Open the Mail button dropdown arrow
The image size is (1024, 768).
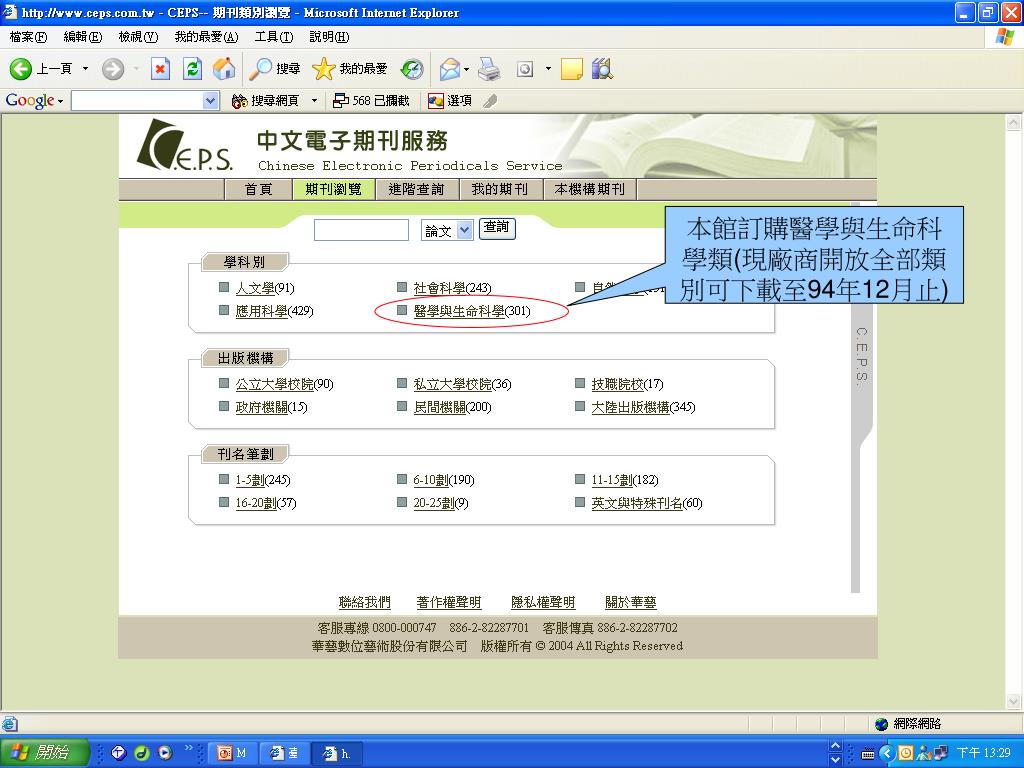point(466,69)
